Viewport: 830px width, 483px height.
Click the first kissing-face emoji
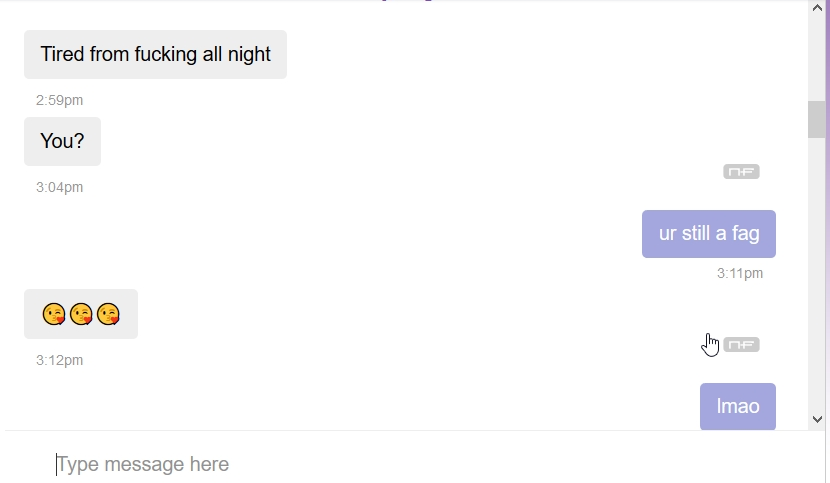[54, 315]
